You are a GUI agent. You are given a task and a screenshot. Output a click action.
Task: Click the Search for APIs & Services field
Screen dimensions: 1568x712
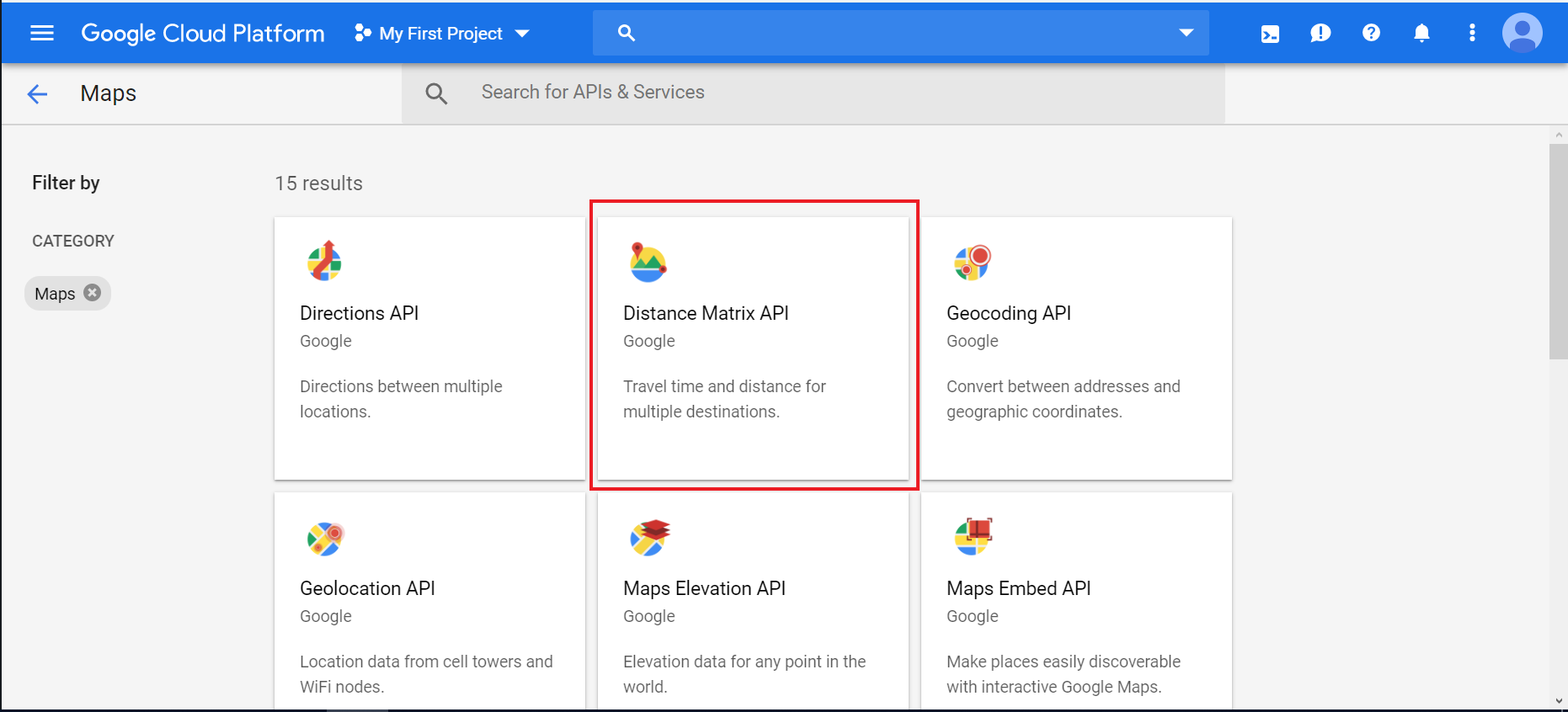pos(813,93)
